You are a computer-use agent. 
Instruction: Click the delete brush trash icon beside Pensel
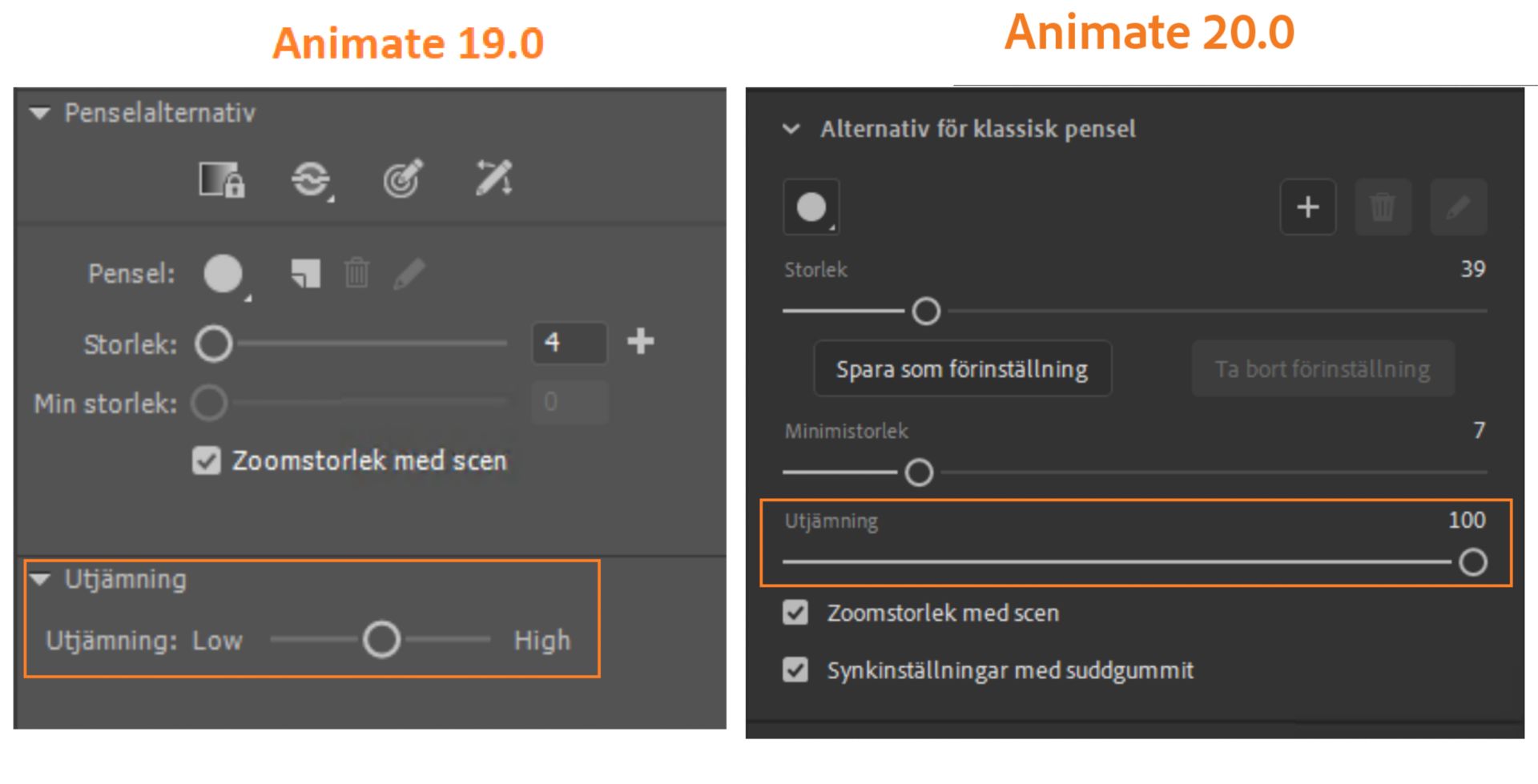tap(357, 273)
